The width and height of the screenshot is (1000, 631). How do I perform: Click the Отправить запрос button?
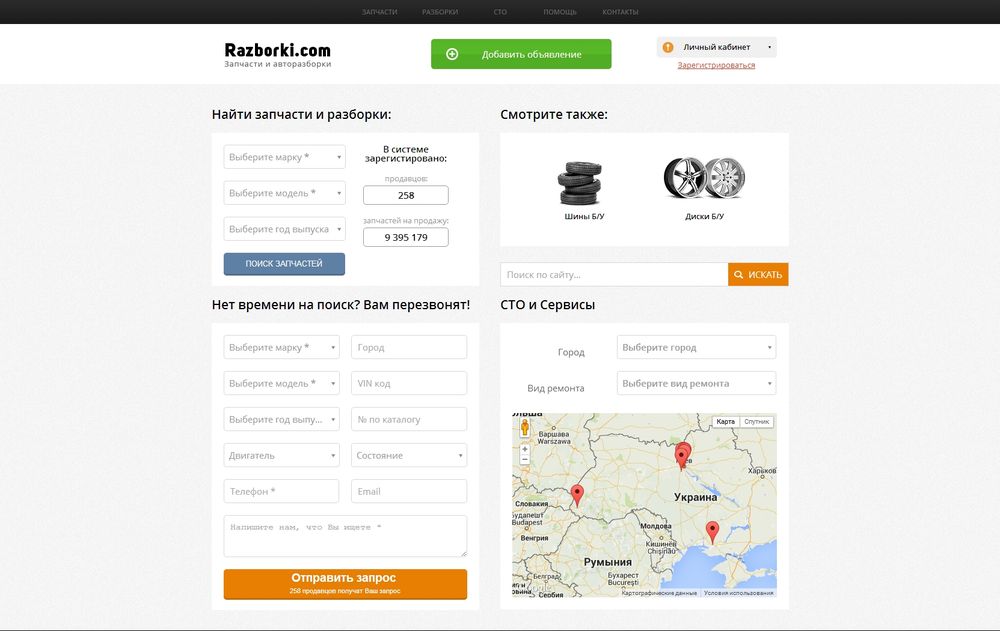click(x=345, y=584)
